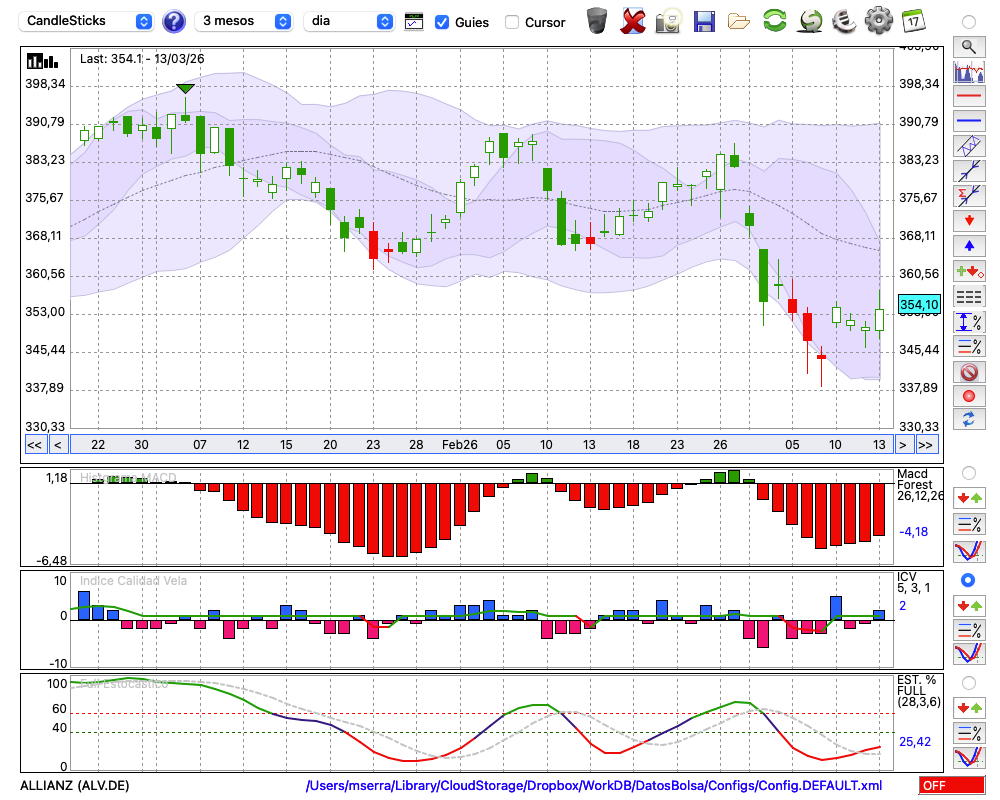Click the magnifying glass zoom tool
Viewport: 1000px width, 800px height.
point(968,46)
